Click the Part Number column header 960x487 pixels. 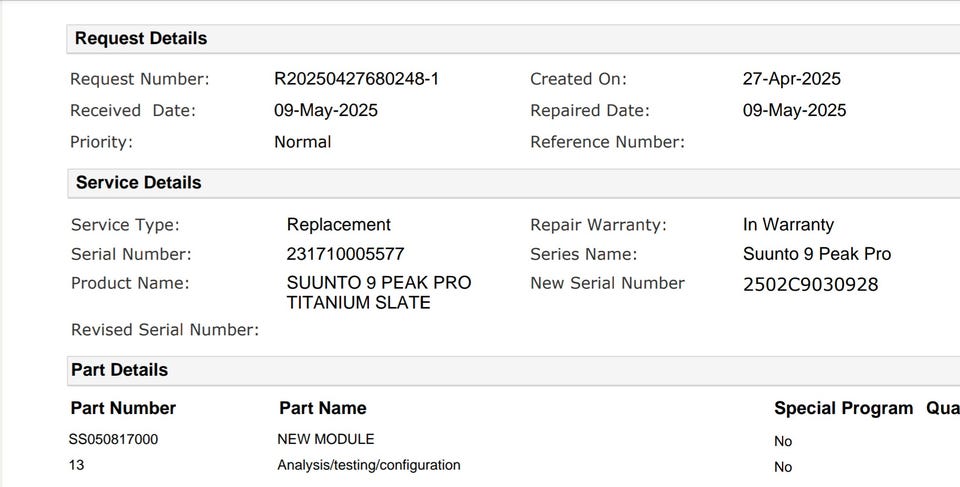pos(123,408)
